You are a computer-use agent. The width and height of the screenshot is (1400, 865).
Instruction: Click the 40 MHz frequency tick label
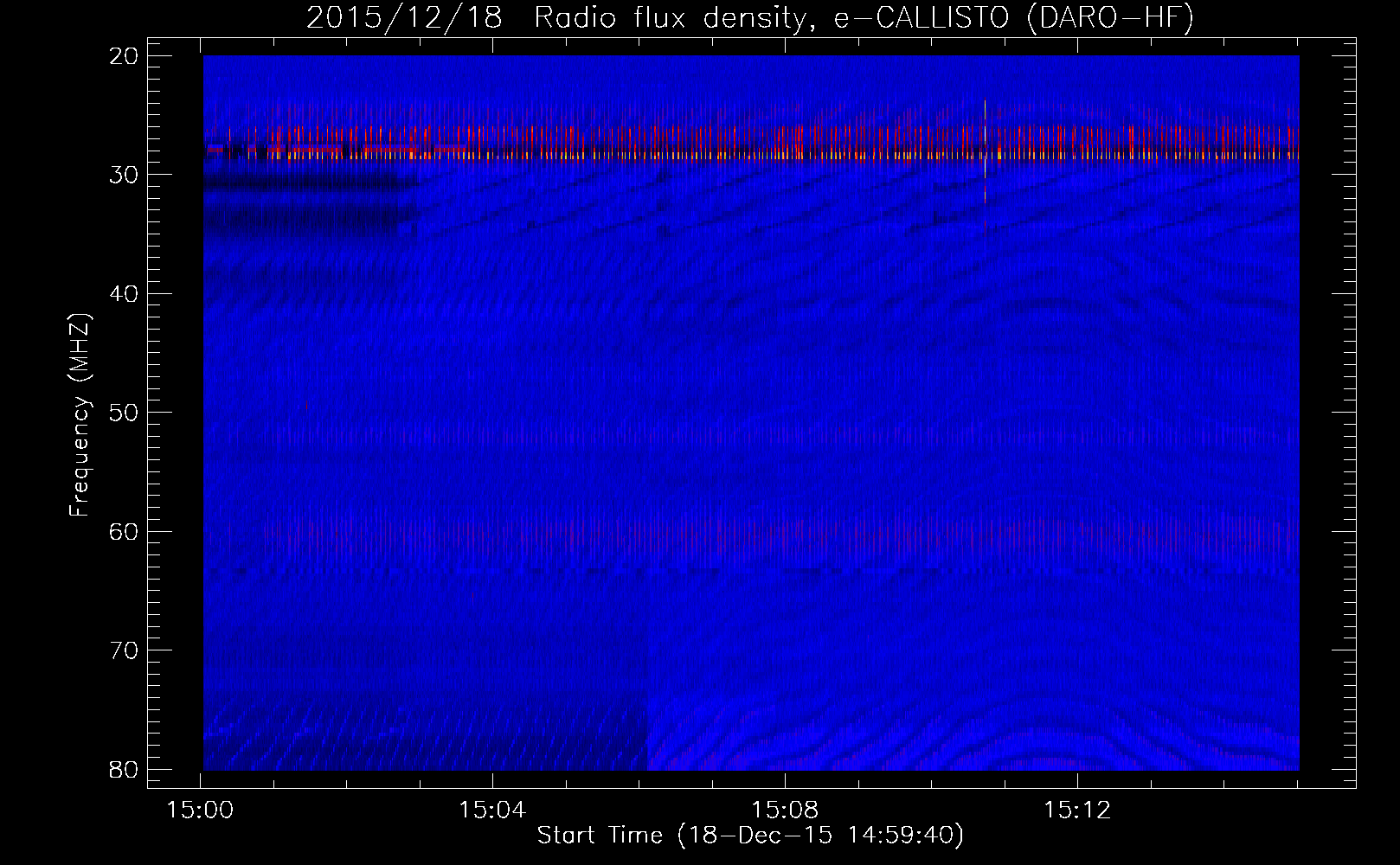click(x=125, y=293)
